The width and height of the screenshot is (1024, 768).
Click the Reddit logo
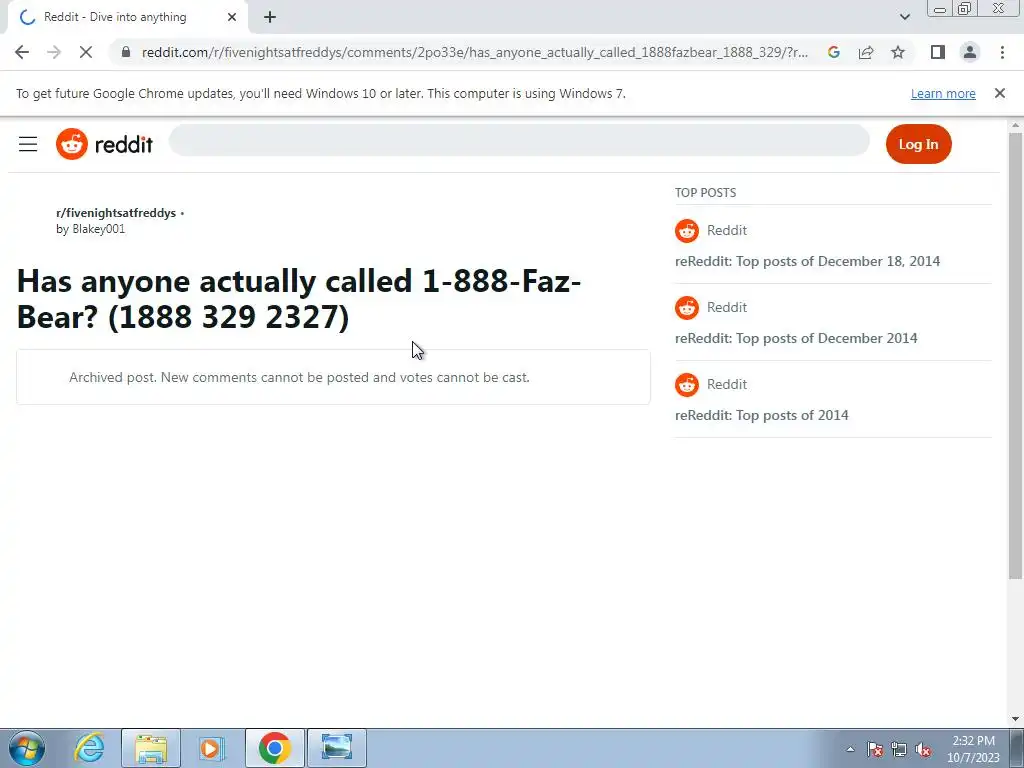coord(104,144)
